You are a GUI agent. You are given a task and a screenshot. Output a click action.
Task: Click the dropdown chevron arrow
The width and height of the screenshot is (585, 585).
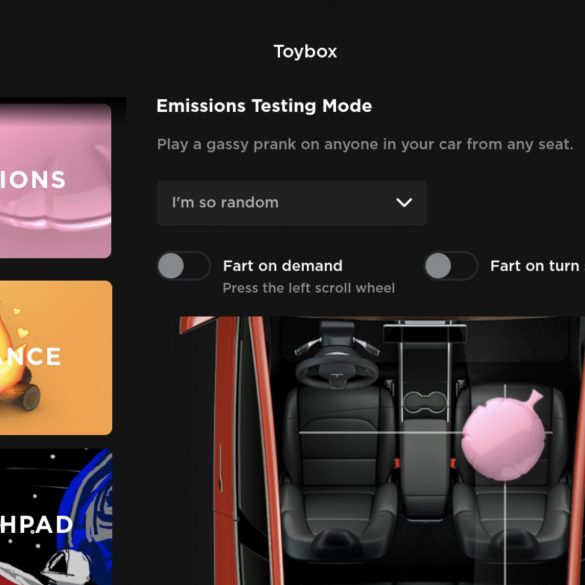coord(404,203)
